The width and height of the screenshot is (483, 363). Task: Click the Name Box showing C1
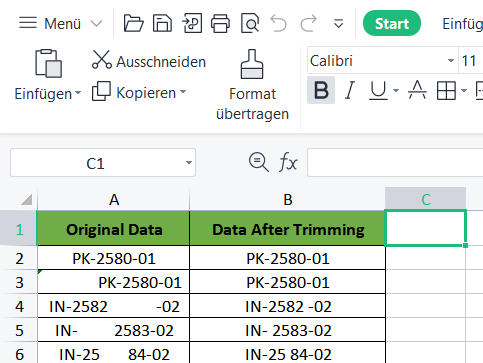tap(96, 163)
